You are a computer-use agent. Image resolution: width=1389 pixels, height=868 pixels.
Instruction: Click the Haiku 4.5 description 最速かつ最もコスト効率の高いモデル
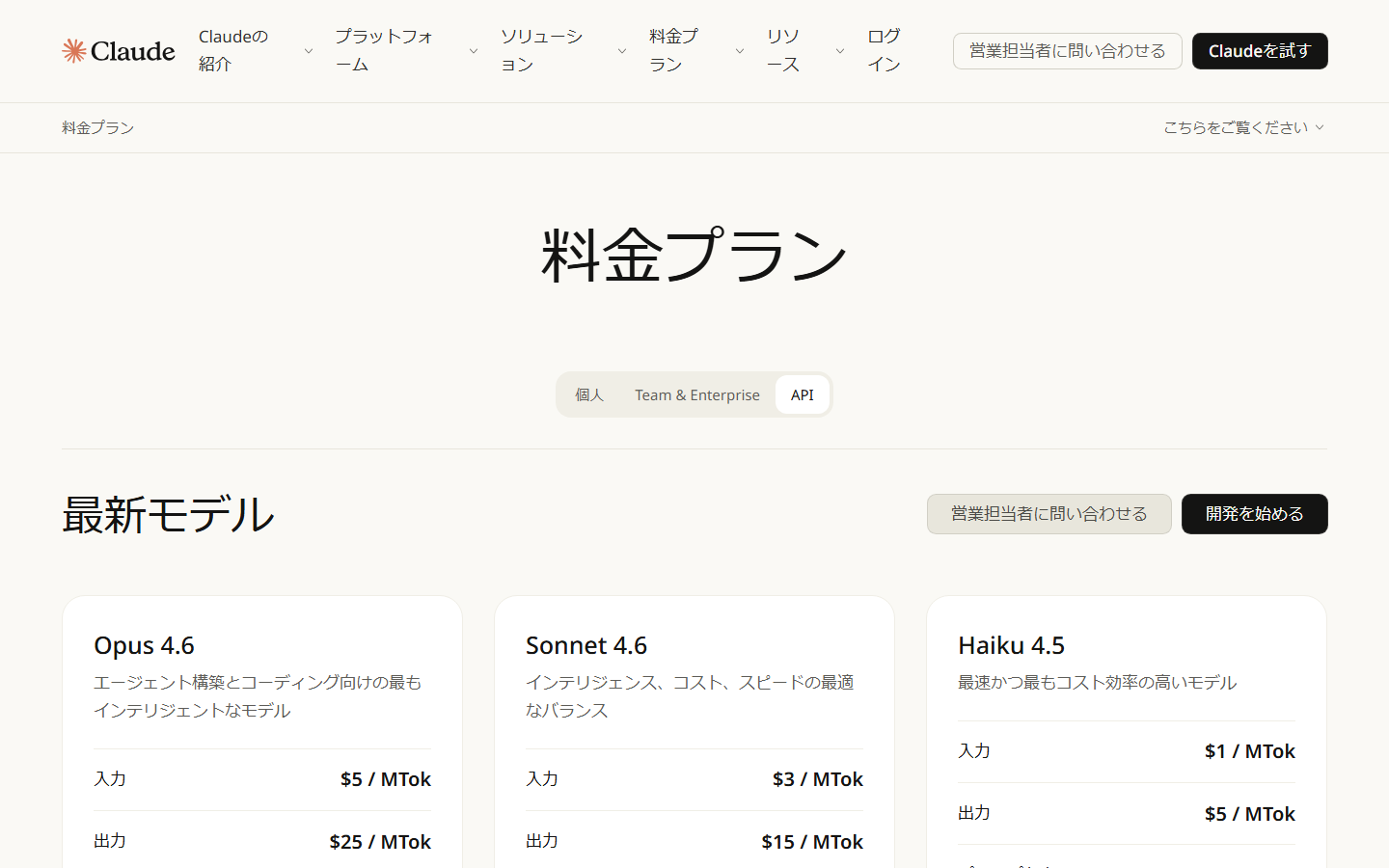tap(1098, 683)
